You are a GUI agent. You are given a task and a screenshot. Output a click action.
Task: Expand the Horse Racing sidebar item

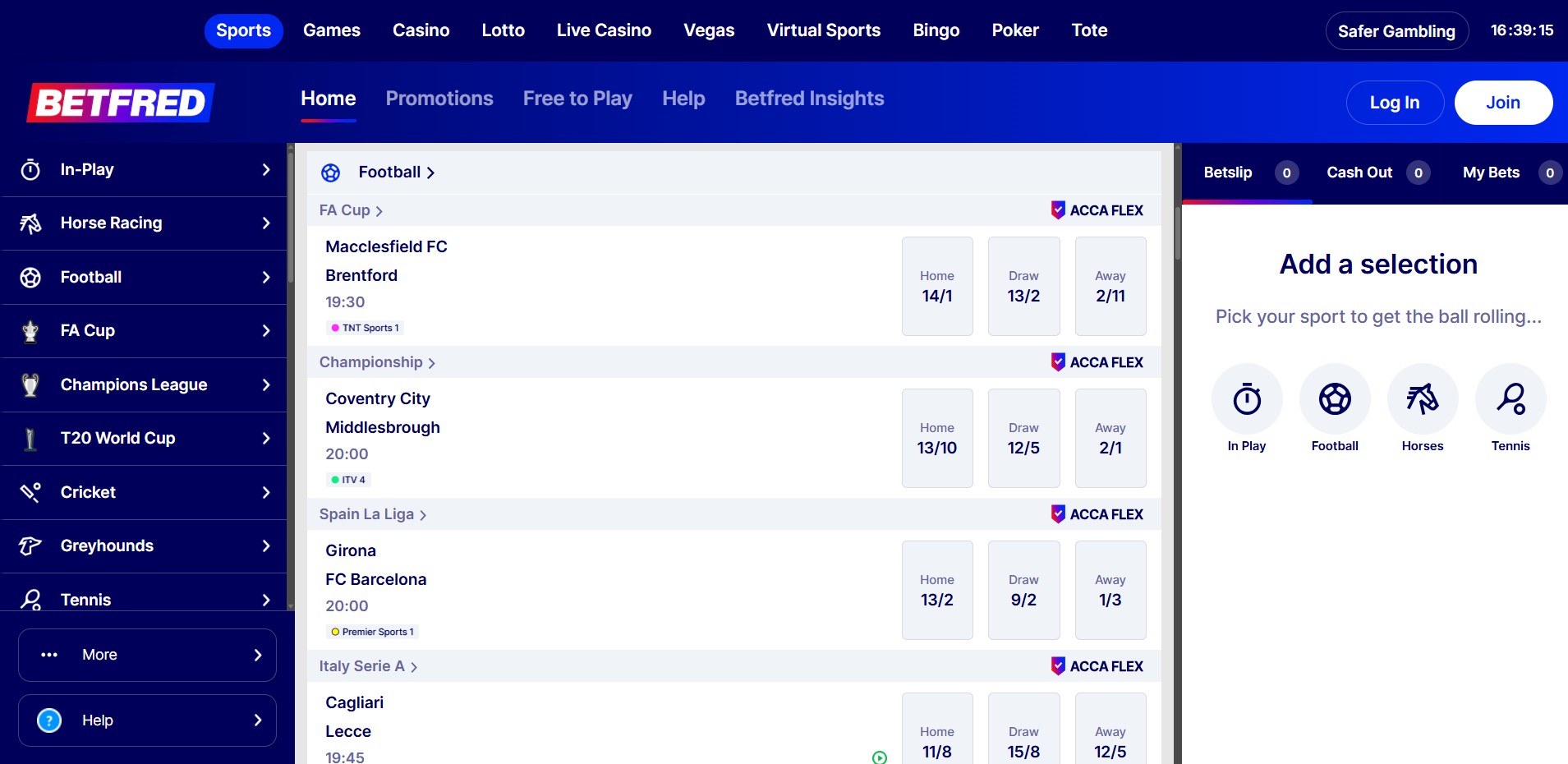(x=144, y=223)
